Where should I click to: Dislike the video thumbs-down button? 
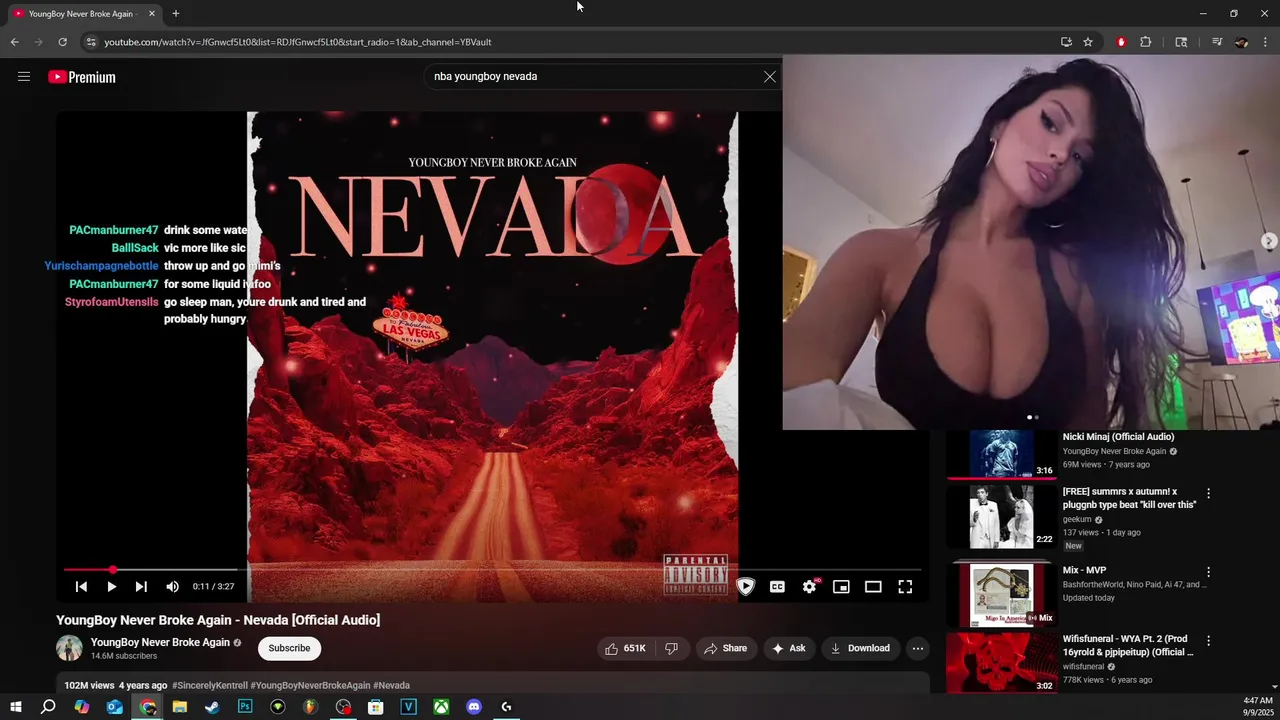click(672, 648)
